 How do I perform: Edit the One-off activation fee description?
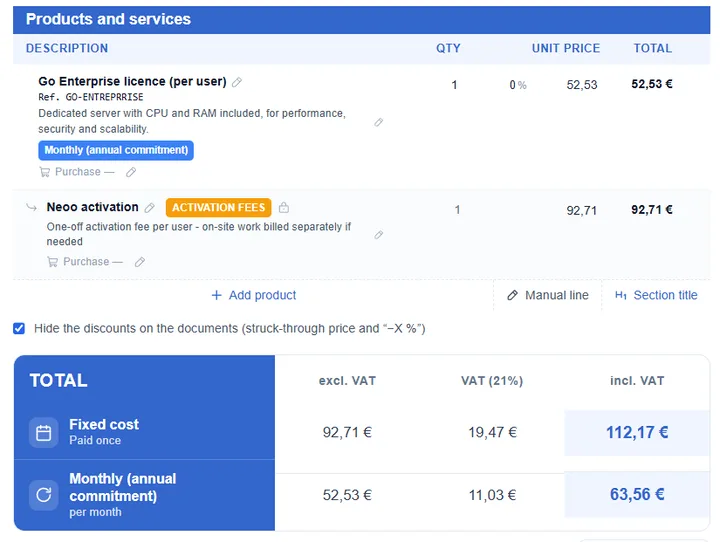point(378,235)
